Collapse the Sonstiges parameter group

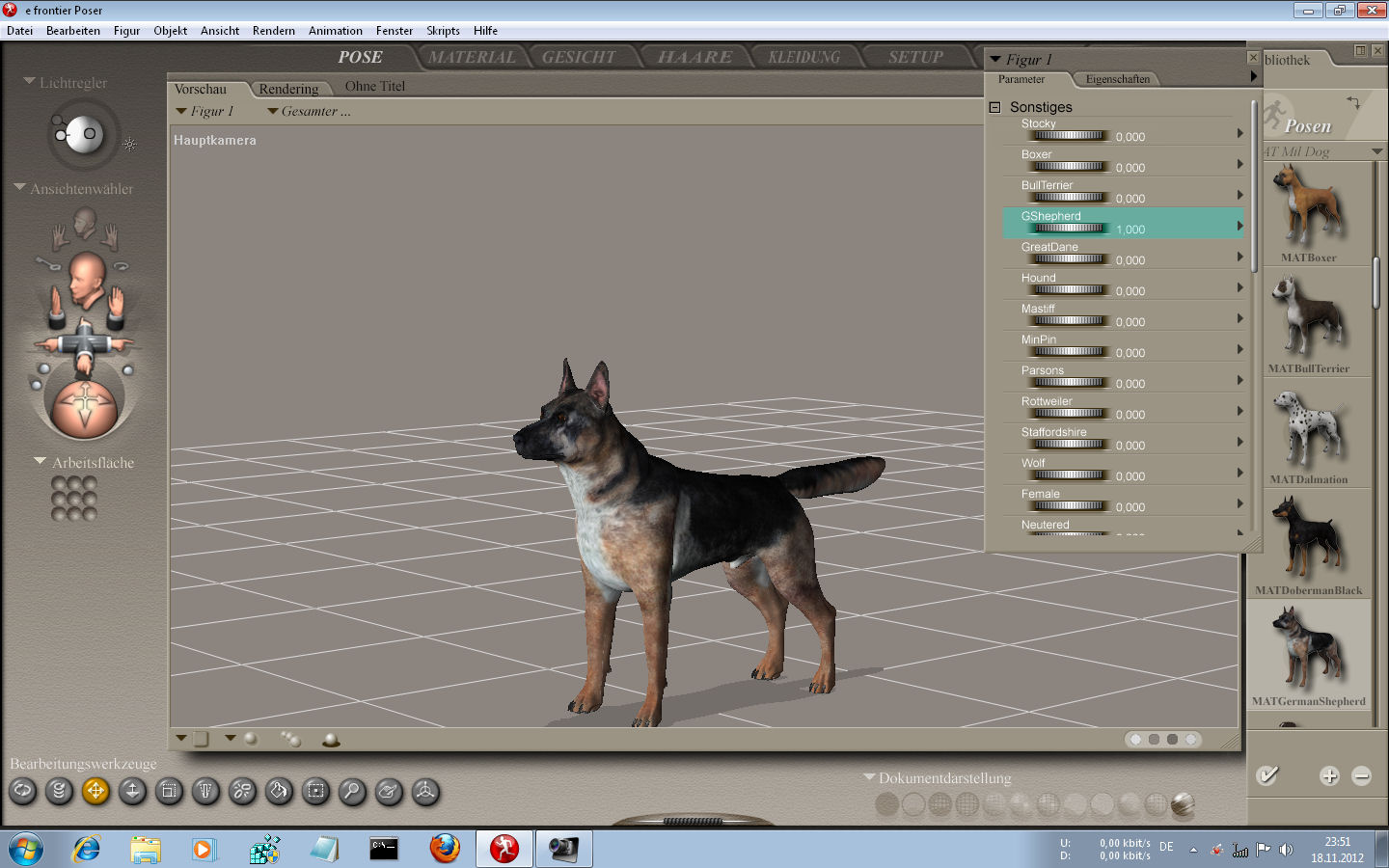[x=994, y=107]
